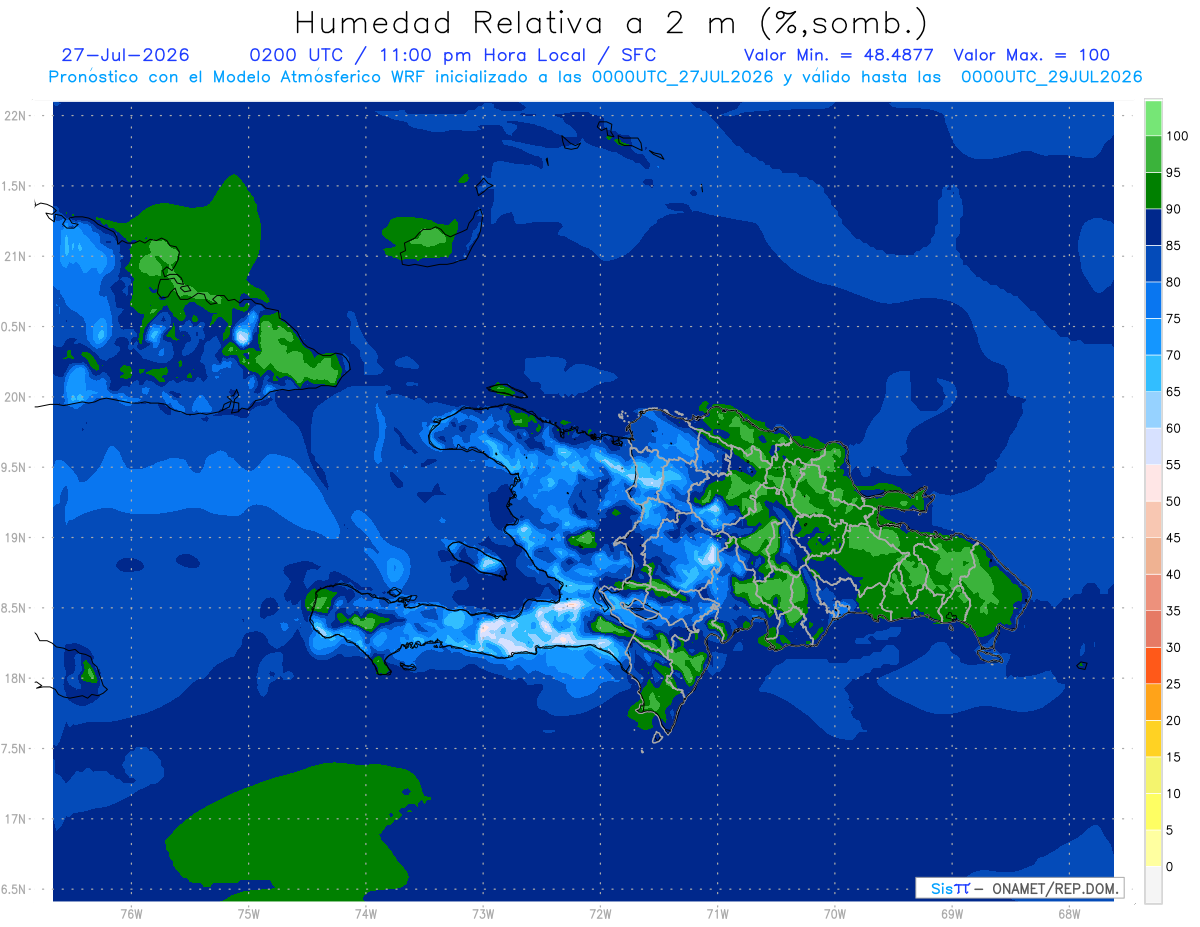
Task: Click the title 'Humedad Relativa a 2 m (%,somb.)'
Action: tap(611, 22)
